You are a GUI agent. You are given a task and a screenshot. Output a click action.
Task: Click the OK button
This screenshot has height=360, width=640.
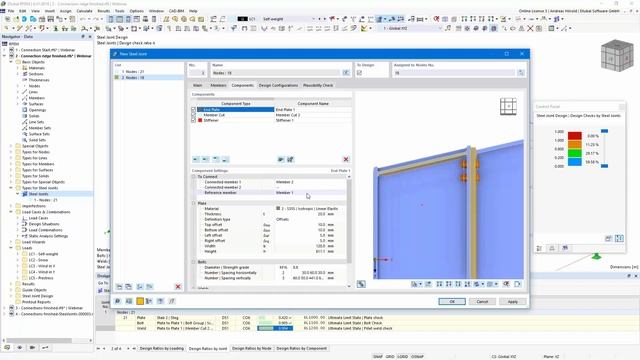click(452, 301)
